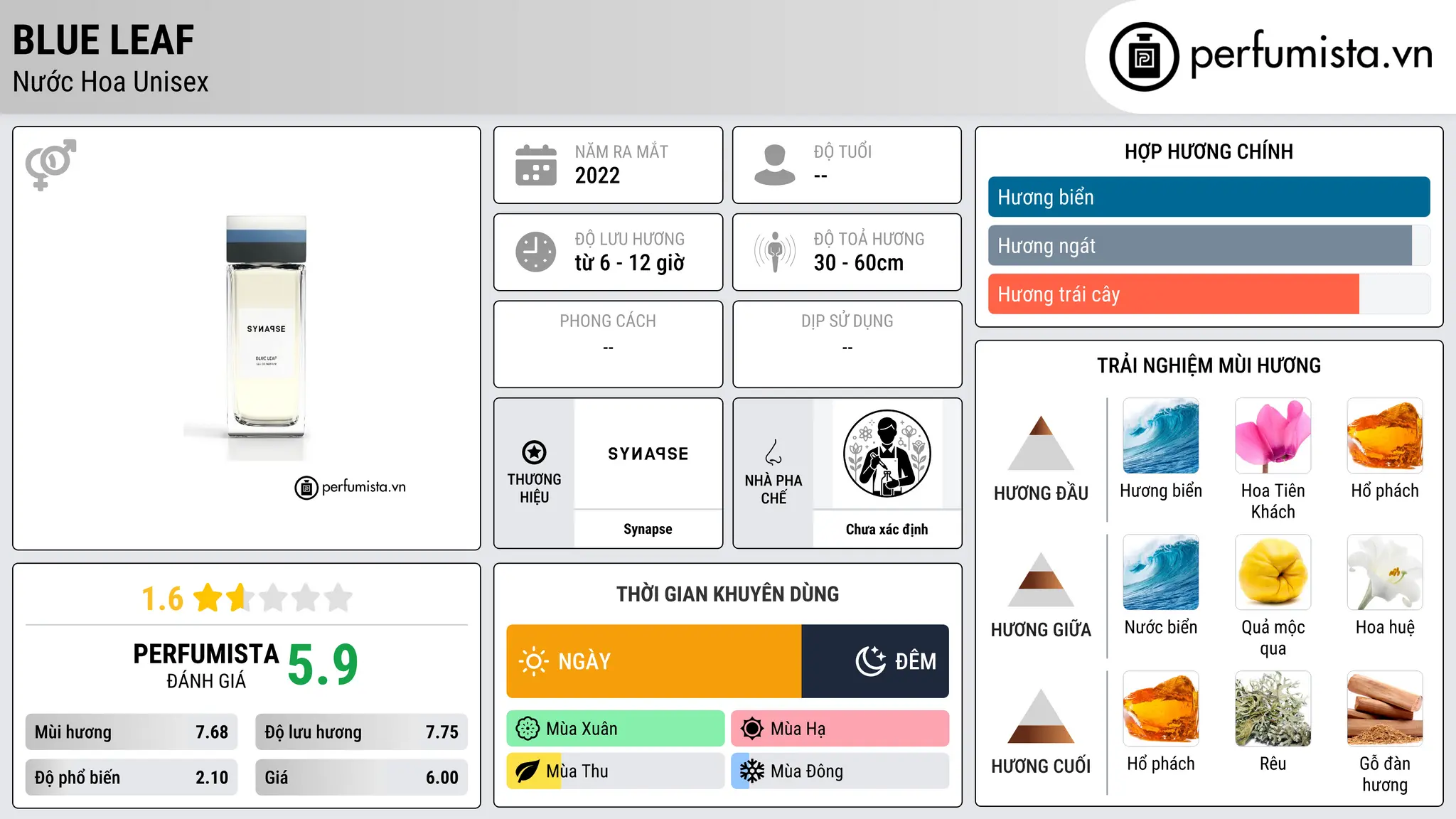The height and width of the screenshot is (819, 1456).
Task: Open the Hoa huệ lily thumbnail
Action: [1385, 572]
